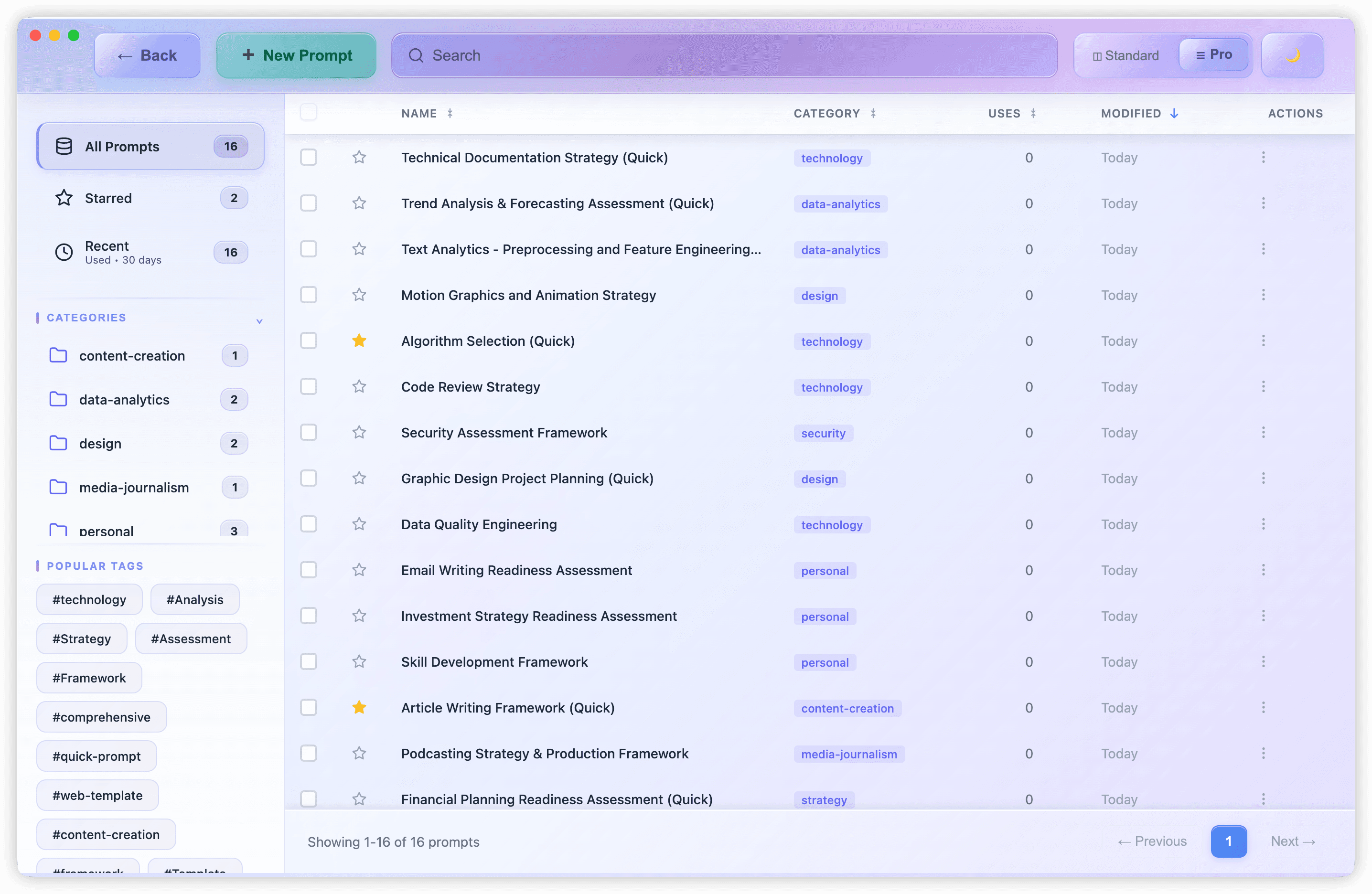Select the All Prompts database icon

63,146
